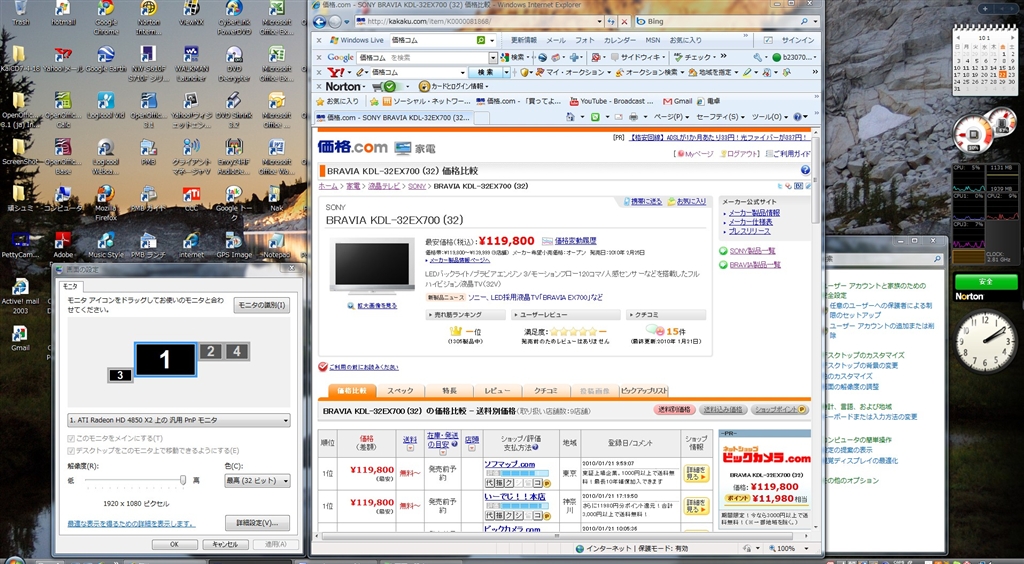The width and height of the screenshot is (1024, 564).
Task: Open the ツール(O) menu
Action: tap(769, 118)
